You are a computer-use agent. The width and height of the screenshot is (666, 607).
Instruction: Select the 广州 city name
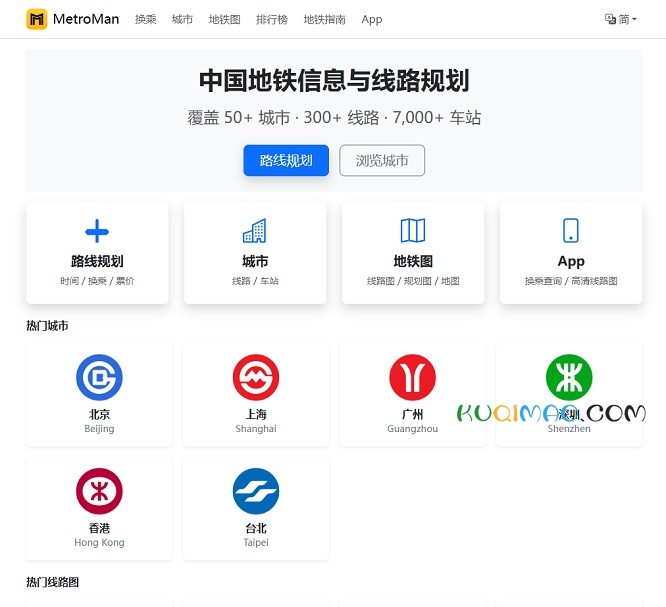[x=412, y=414]
